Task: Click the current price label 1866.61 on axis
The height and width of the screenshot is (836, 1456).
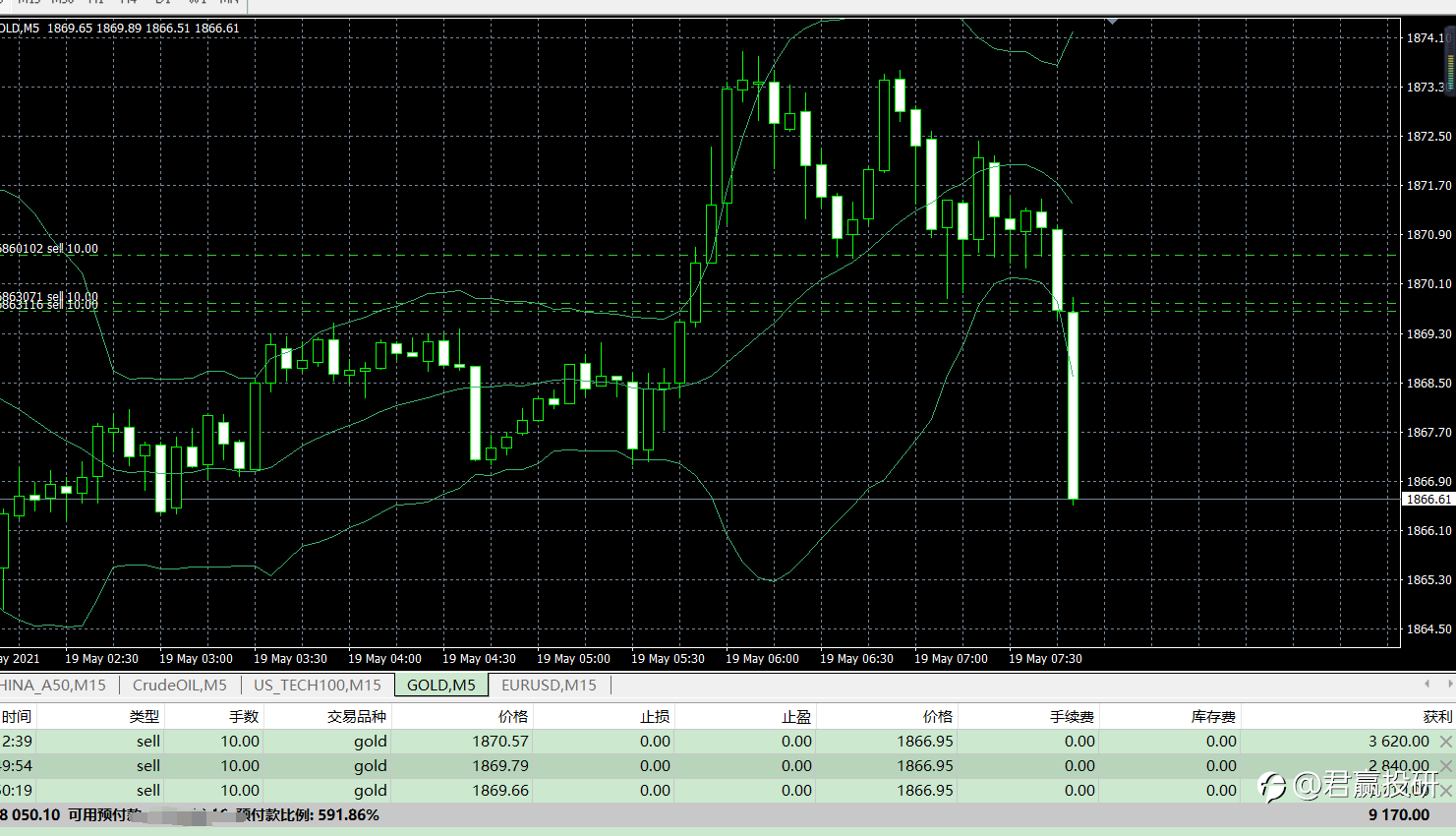Action: pyautogui.click(x=1427, y=500)
